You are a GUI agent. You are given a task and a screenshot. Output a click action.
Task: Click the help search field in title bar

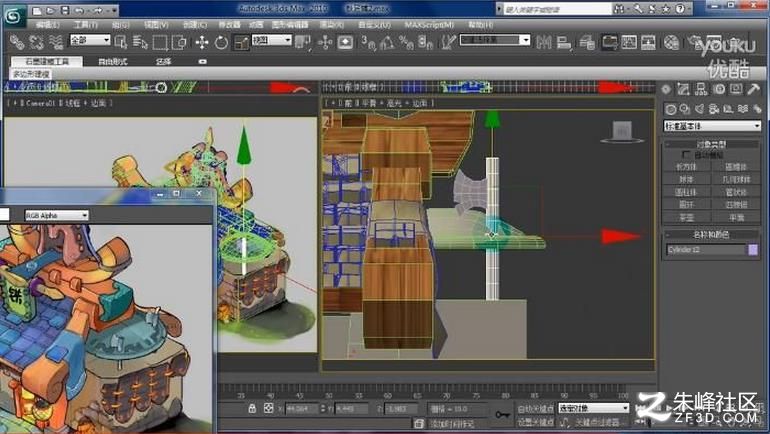pos(557,9)
